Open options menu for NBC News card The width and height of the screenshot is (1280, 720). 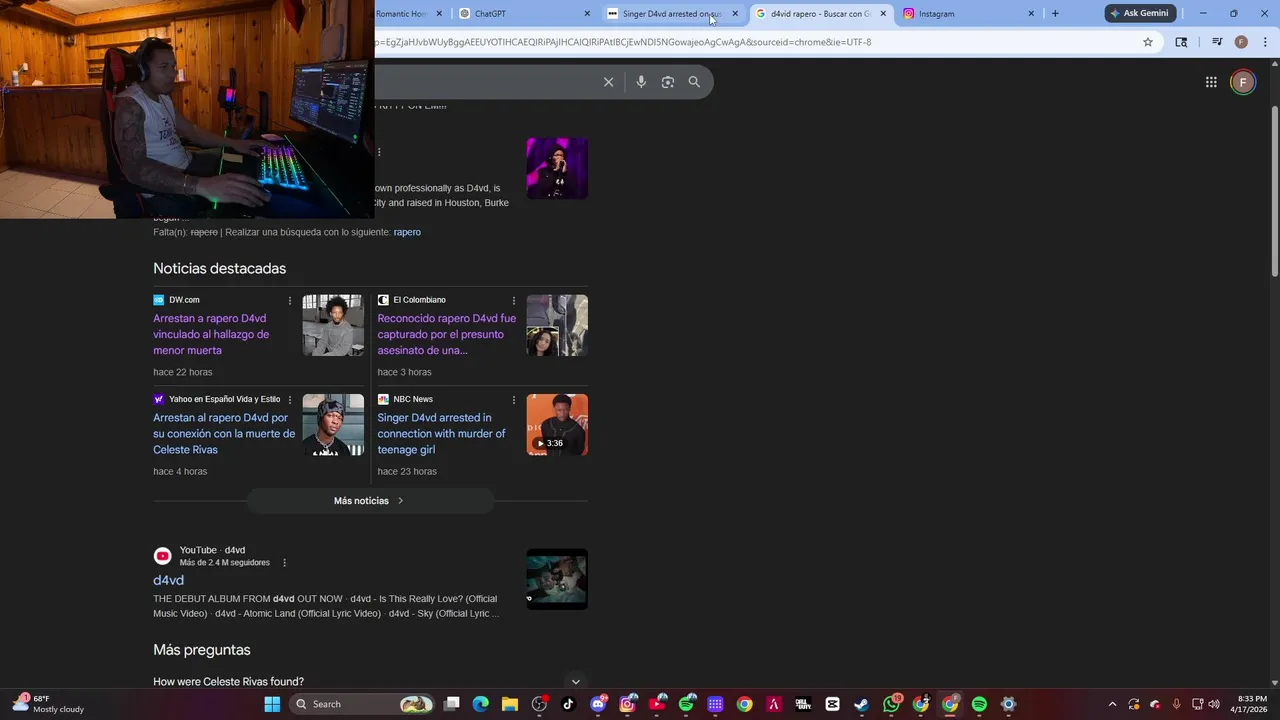514,399
